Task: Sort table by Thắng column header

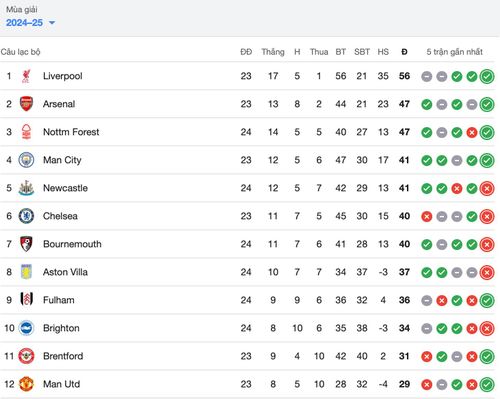Action: [273, 52]
